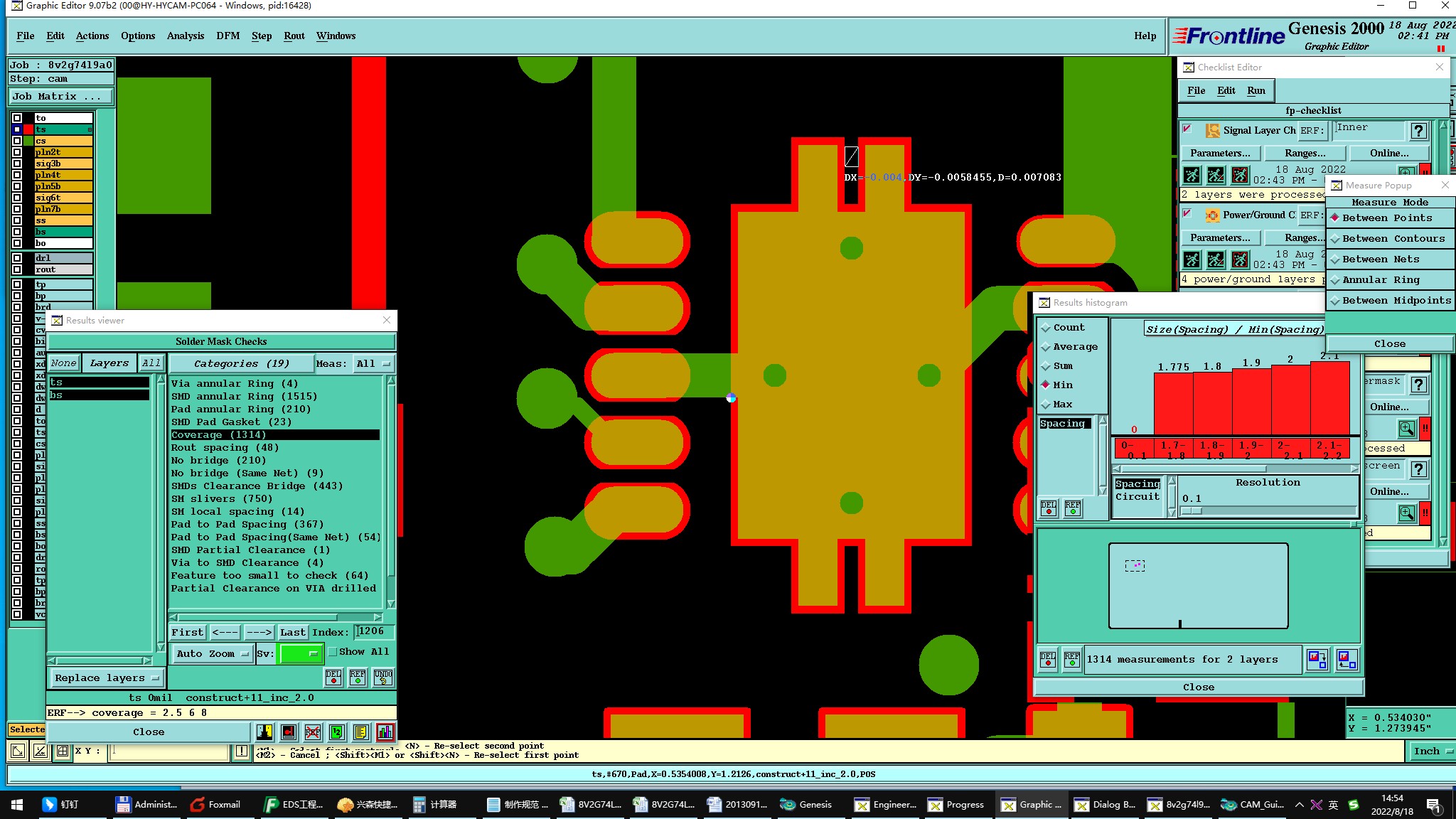Image resolution: width=1456 pixels, height=819 pixels.
Task: Open the Analysis menu
Action: tap(185, 36)
